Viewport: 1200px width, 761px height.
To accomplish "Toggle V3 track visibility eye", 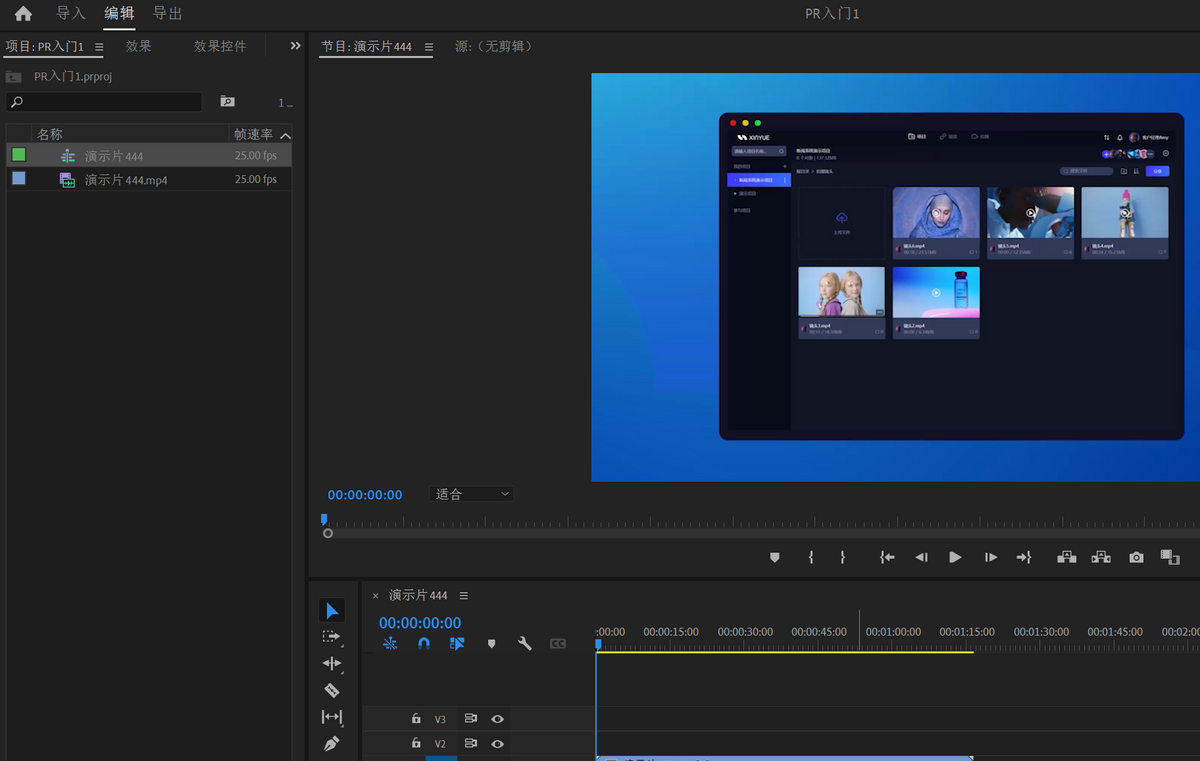I will tap(497, 719).
